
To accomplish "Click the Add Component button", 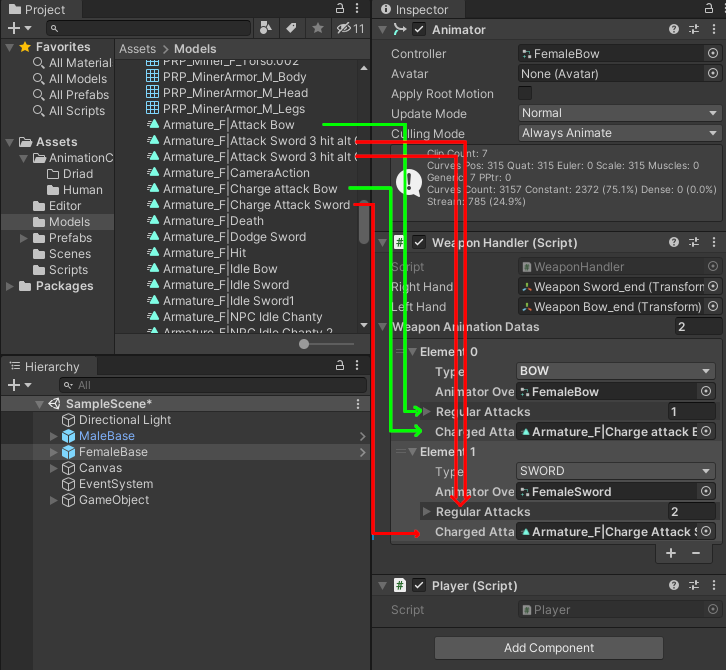I will click(548, 647).
